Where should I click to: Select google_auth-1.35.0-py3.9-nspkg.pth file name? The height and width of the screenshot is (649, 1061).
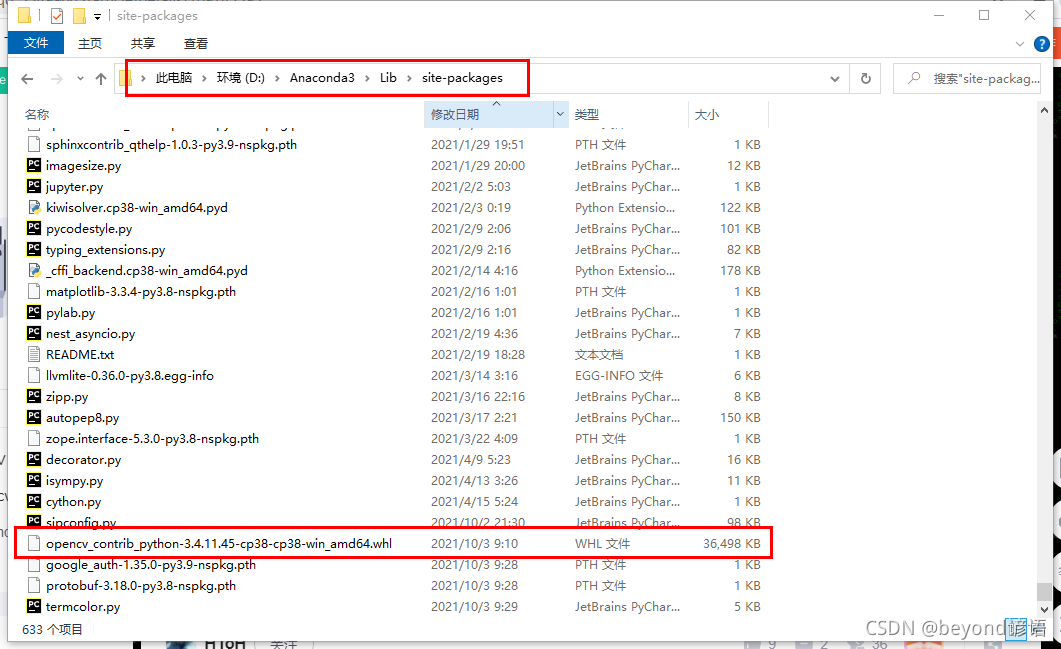click(150, 564)
